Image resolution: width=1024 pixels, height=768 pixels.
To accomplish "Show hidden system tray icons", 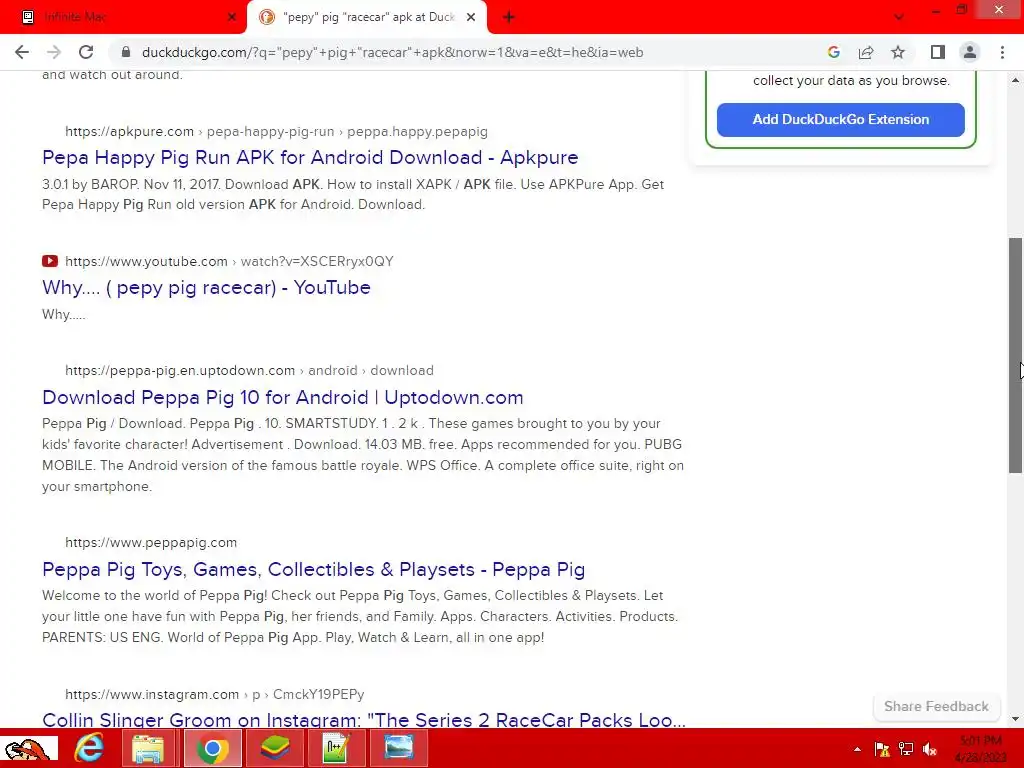I will click(x=857, y=750).
